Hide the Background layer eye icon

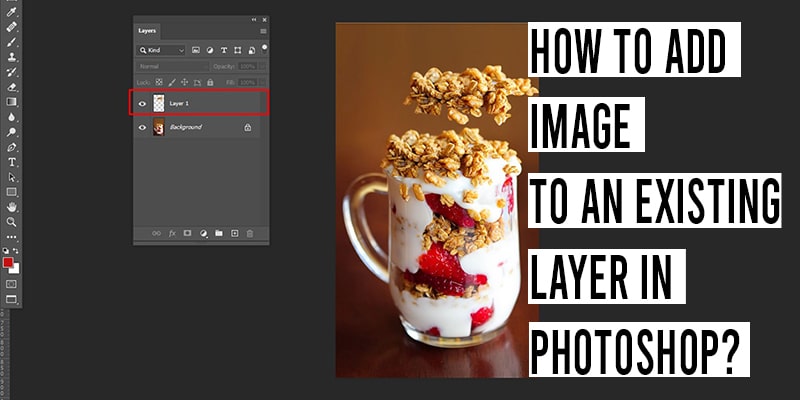tap(142, 128)
